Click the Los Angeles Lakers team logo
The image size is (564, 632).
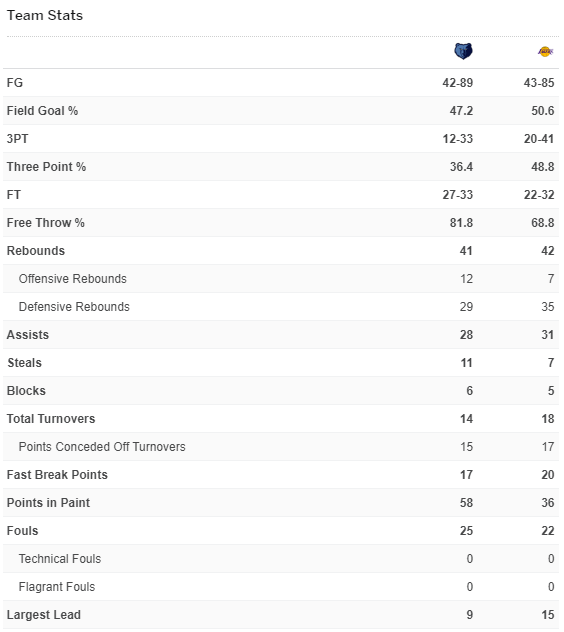pos(545,52)
